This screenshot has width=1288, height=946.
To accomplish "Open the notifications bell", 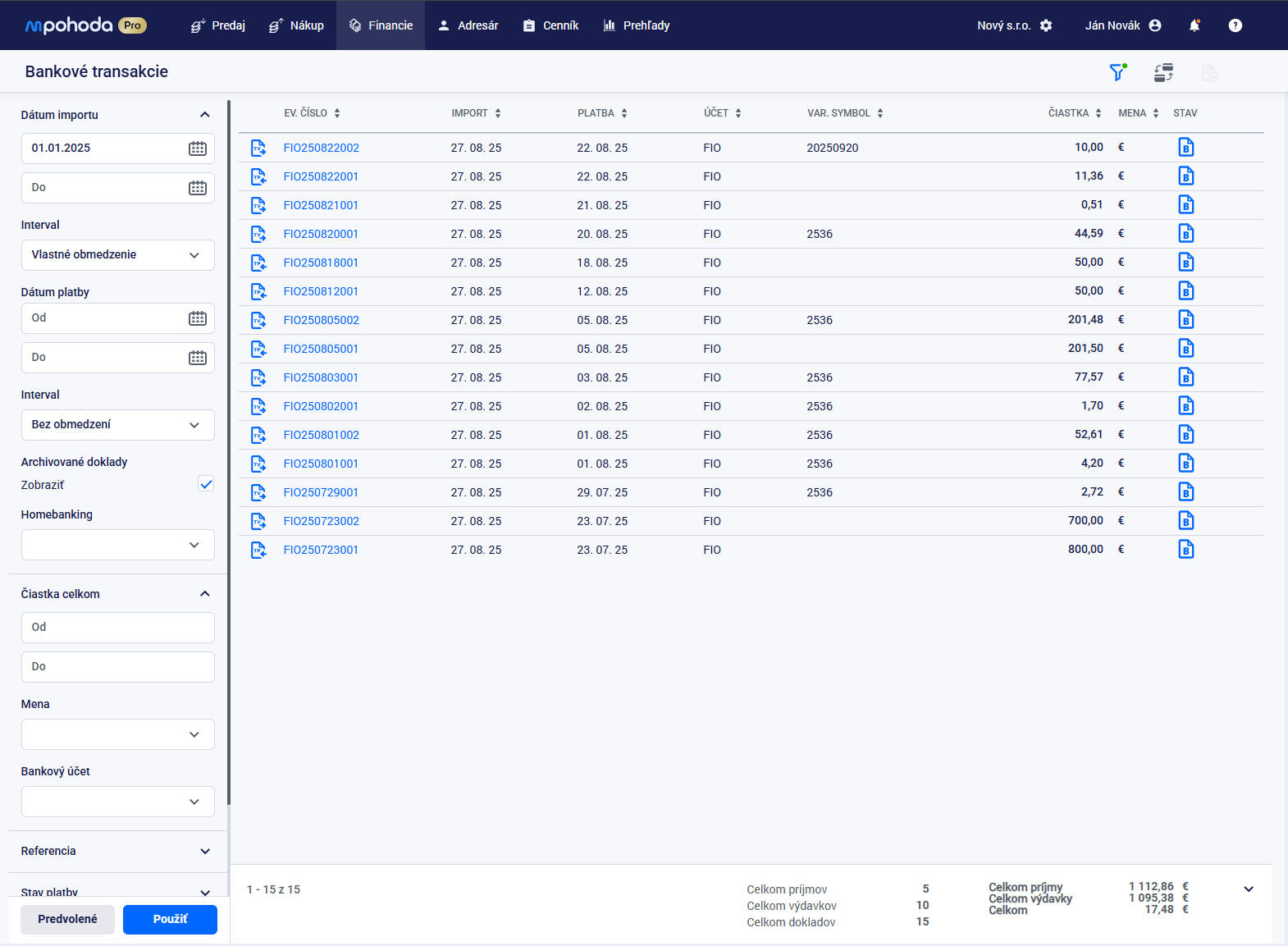I will (1194, 25).
